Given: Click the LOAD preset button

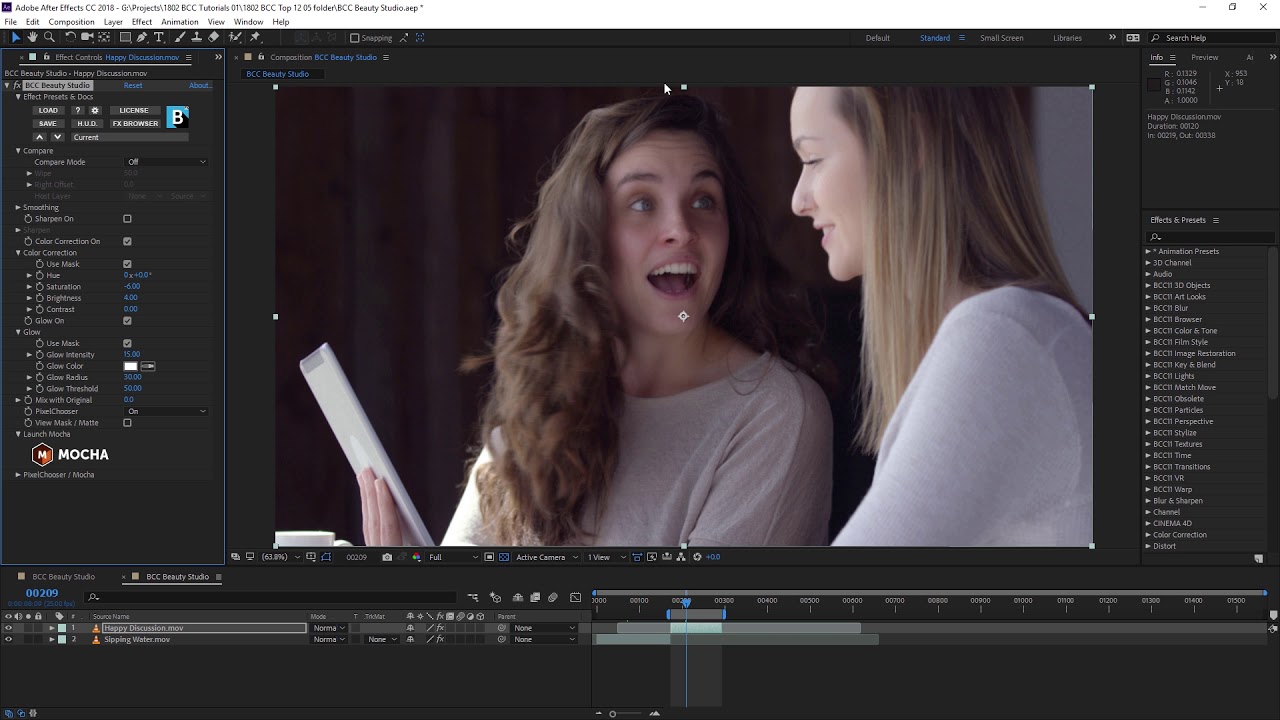Looking at the screenshot, I should click(48, 110).
